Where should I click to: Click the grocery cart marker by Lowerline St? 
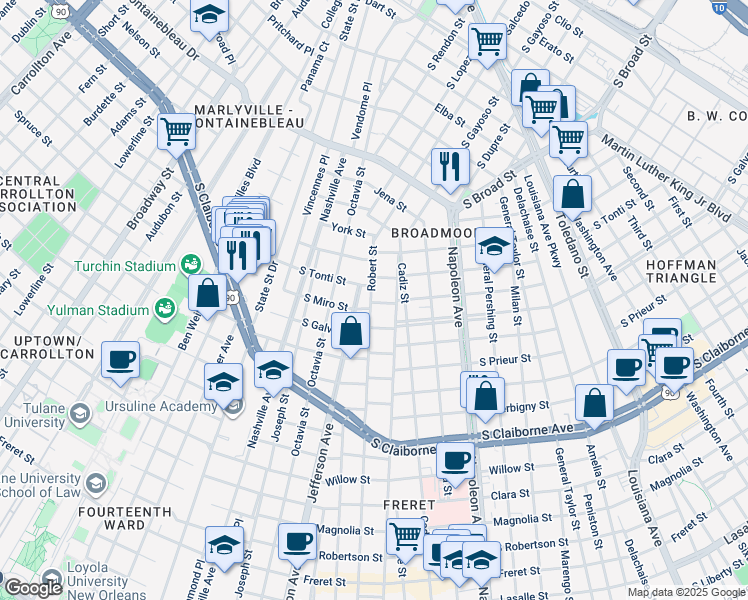177,132
